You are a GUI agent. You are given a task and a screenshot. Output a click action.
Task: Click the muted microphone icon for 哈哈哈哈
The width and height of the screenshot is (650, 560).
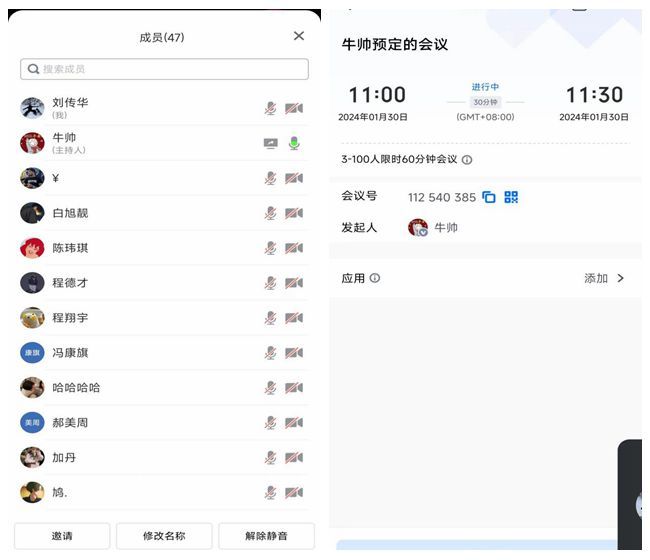tap(271, 388)
